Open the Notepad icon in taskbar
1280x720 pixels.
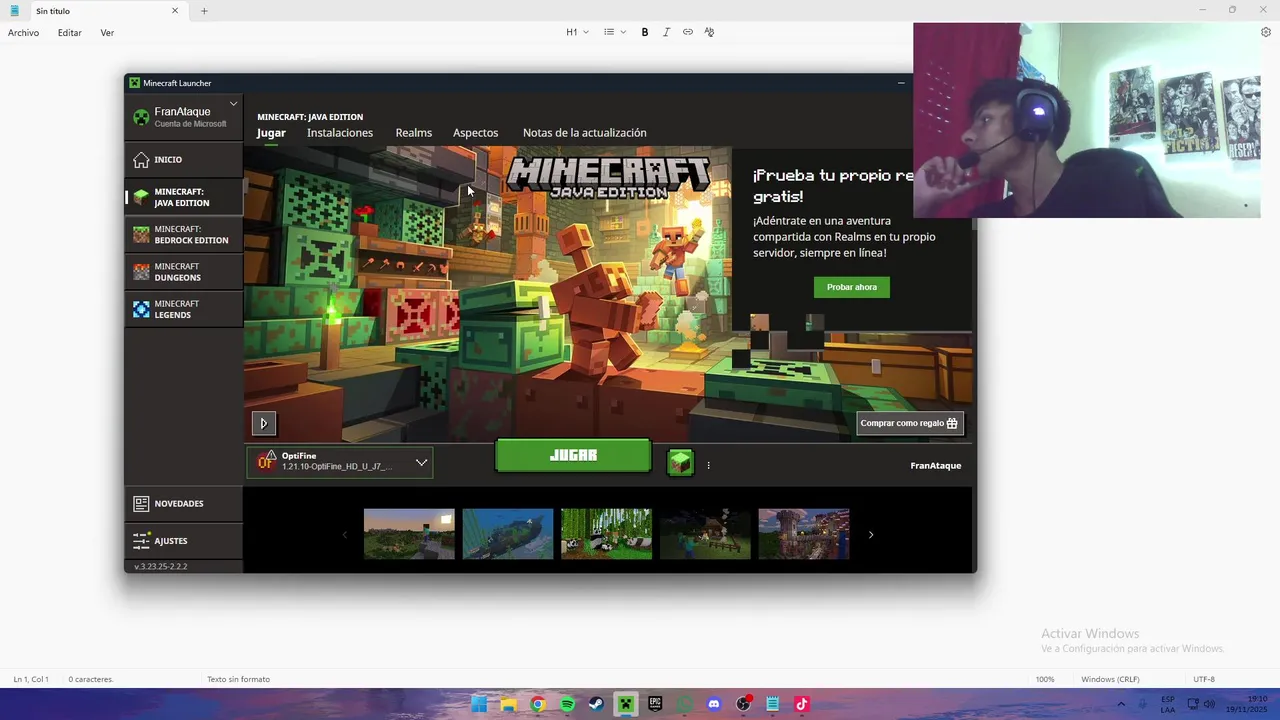pyautogui.click(x=773, y=704)
